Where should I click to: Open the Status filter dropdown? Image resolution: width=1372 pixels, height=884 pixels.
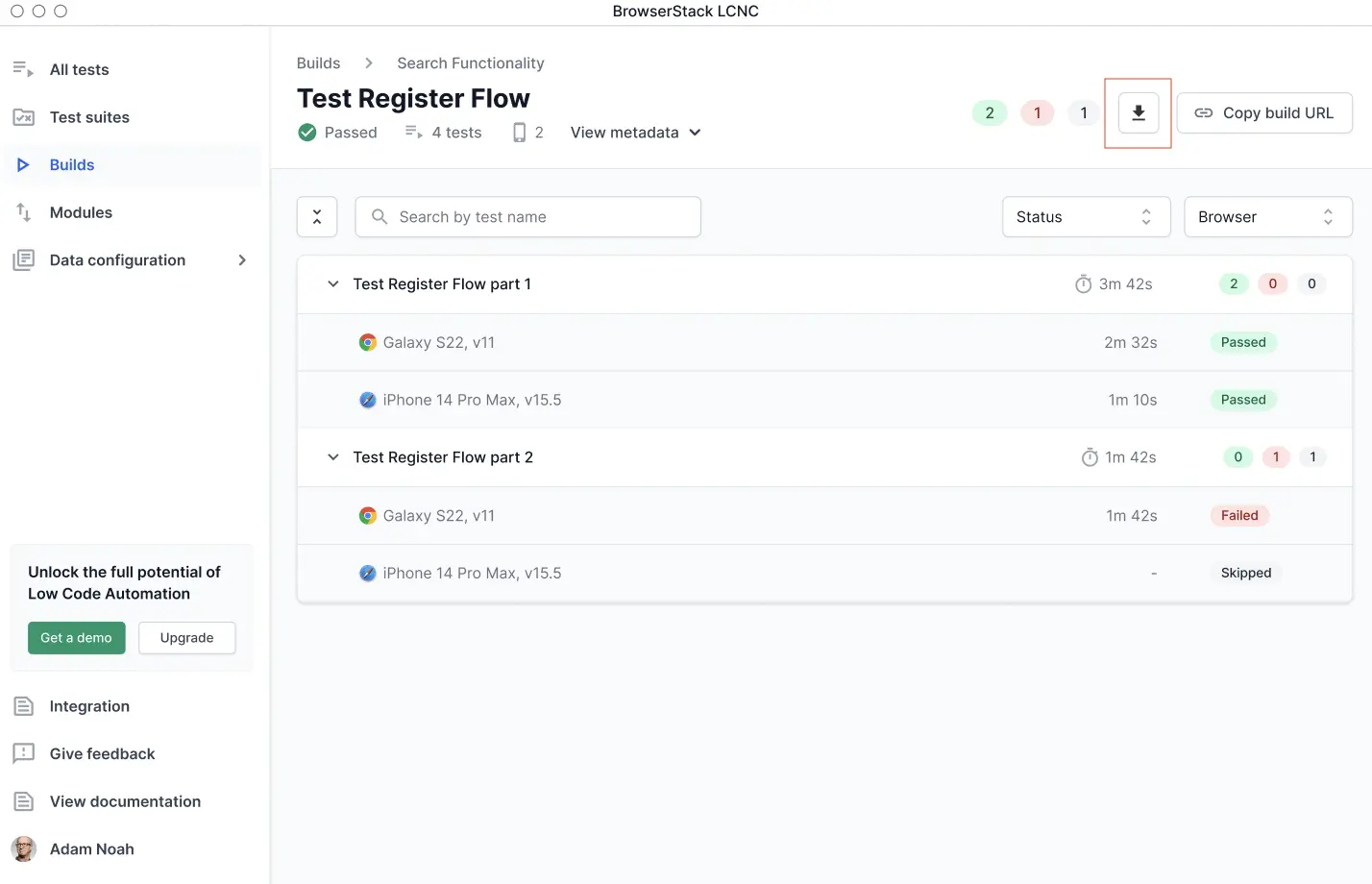pyautogui.click(x=1086, y=217)
